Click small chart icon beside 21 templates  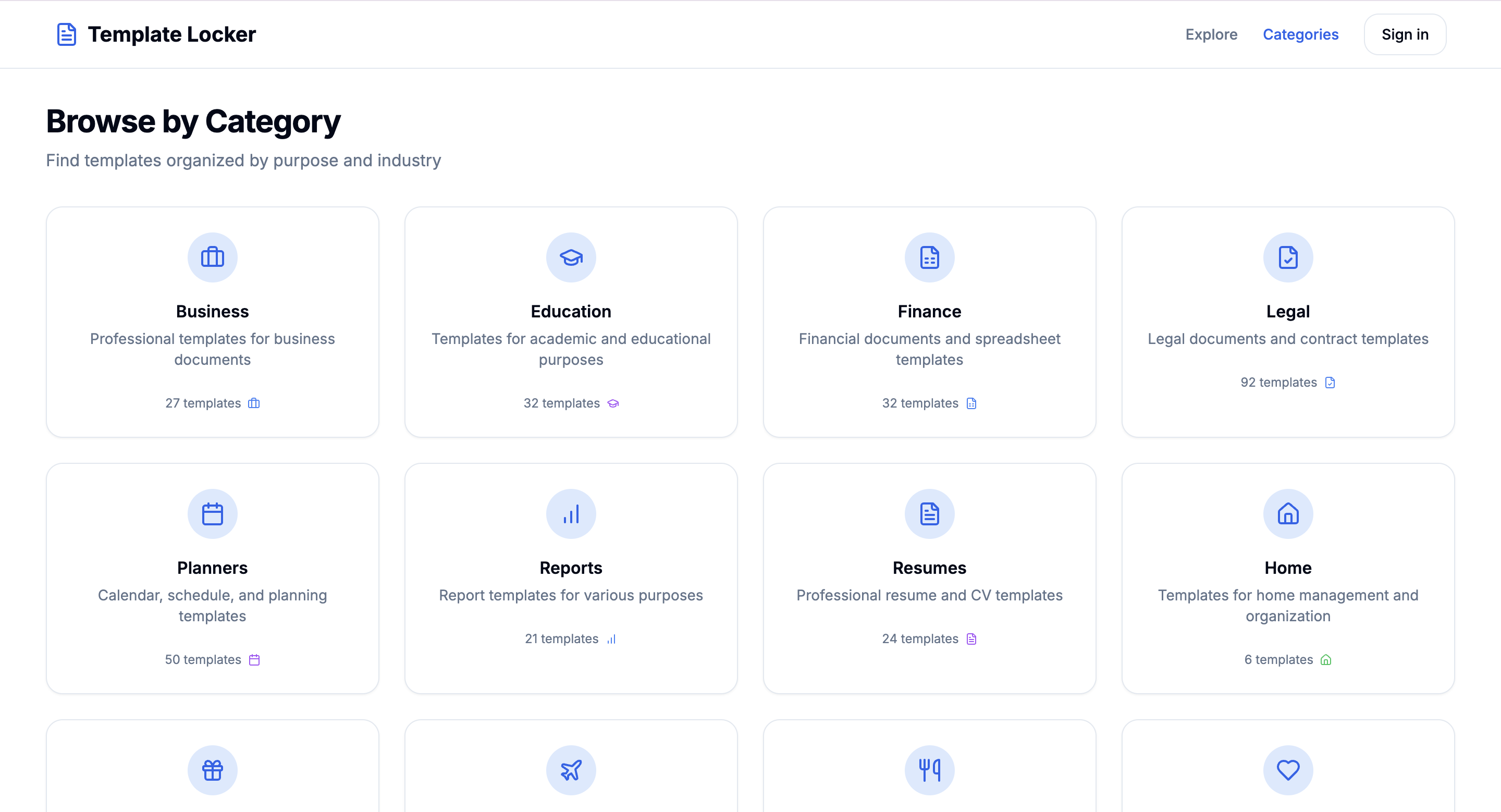(x=611, y=638)
